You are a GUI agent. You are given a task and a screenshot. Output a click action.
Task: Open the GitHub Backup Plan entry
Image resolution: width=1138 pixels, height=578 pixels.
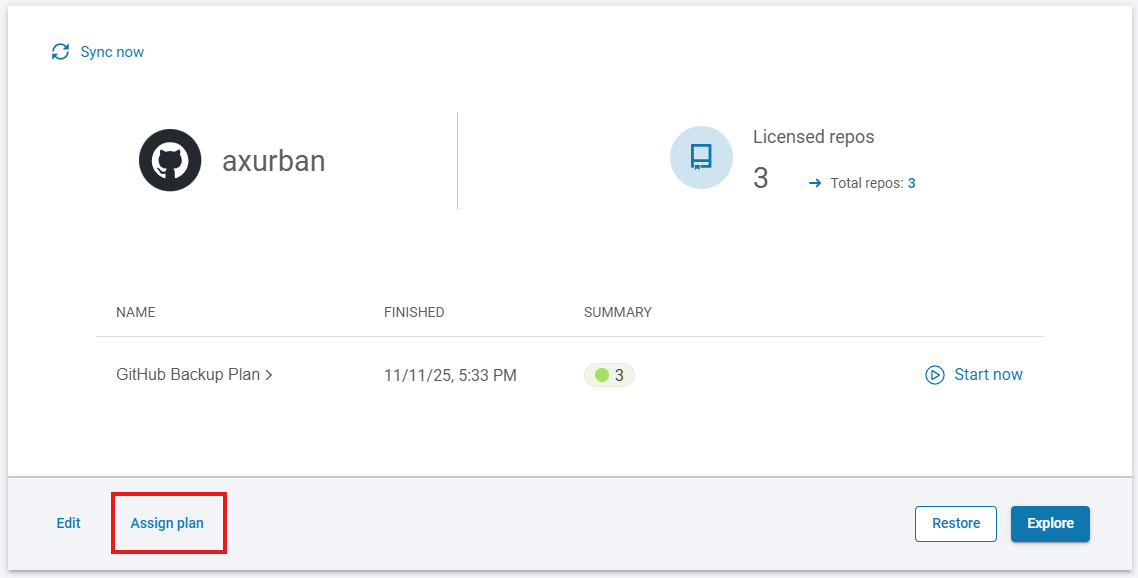click(188, 375)
